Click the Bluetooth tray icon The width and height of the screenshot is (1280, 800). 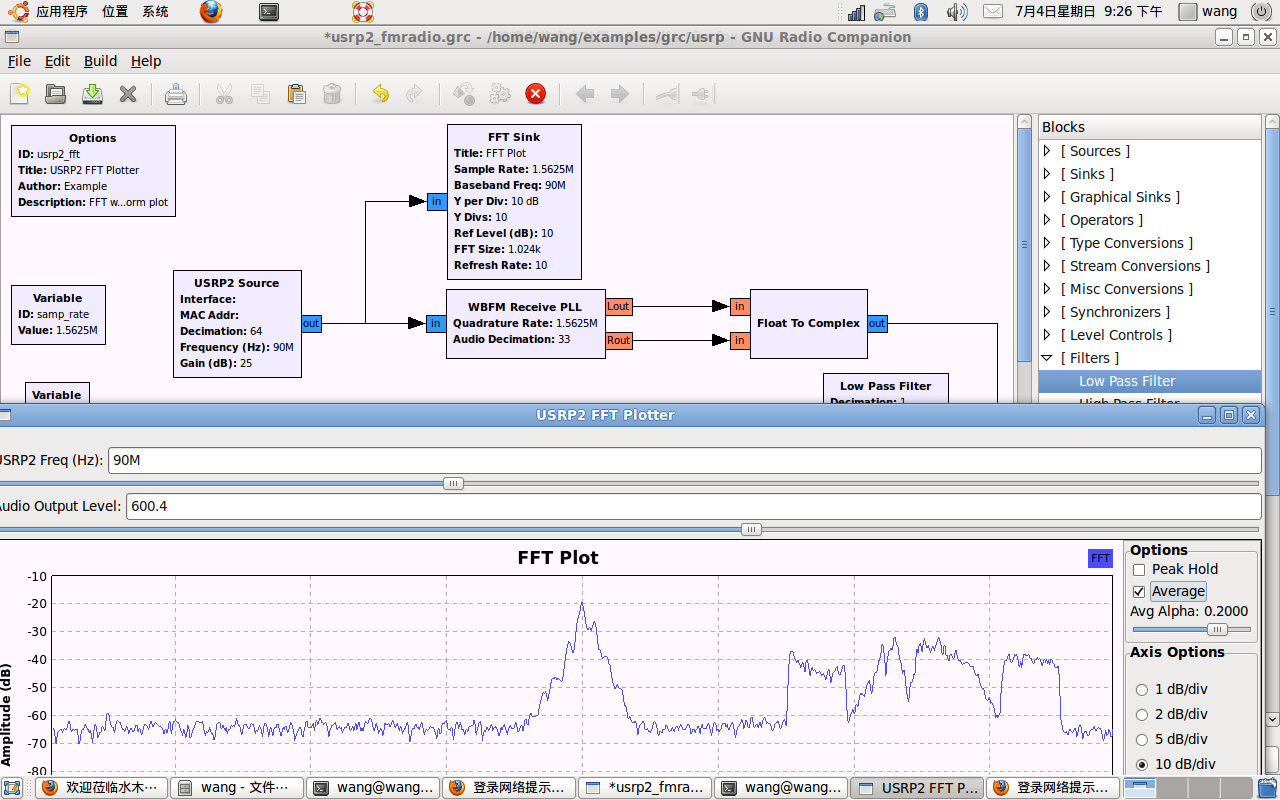coord(921,12)
